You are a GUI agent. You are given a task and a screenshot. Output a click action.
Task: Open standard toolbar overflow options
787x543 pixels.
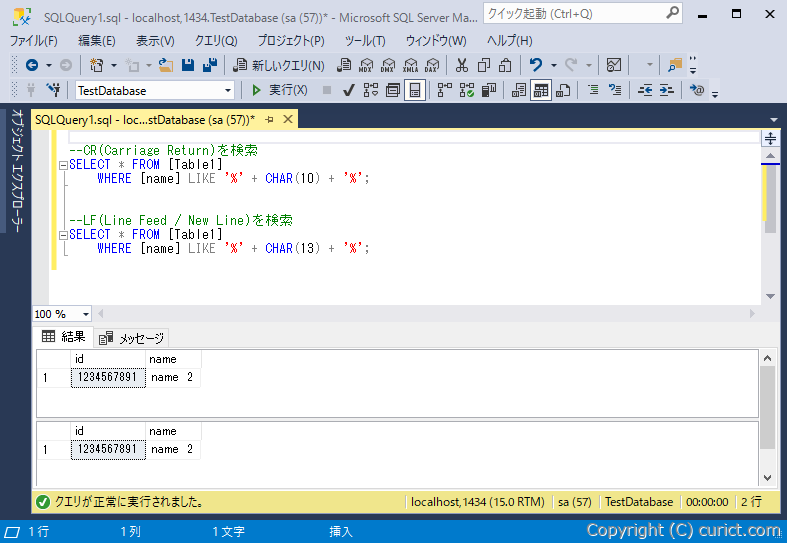coord(693,65)
